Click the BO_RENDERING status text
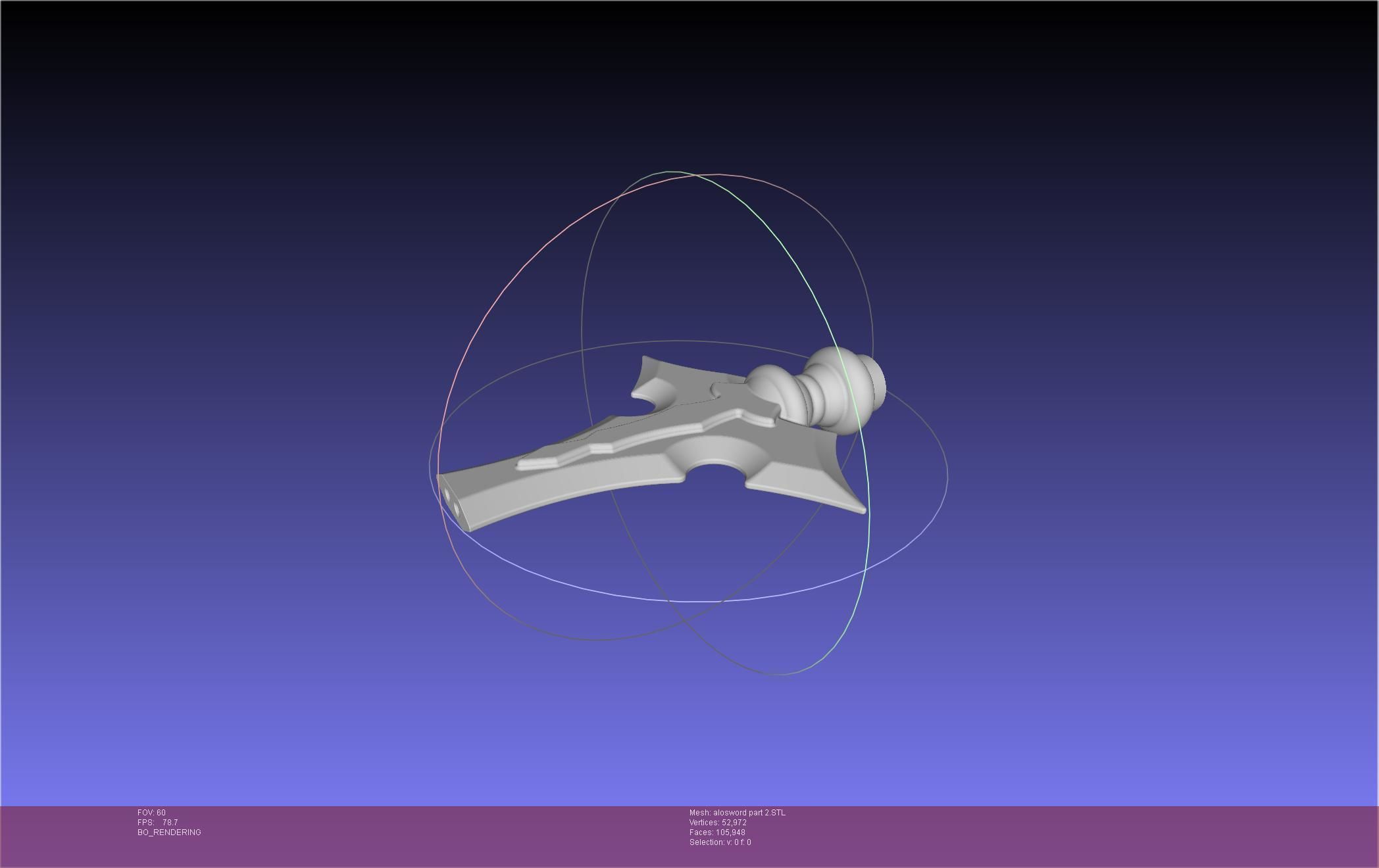Image resolution: width=1379 pixels, height=868 pixels. (x=169, y=832)
